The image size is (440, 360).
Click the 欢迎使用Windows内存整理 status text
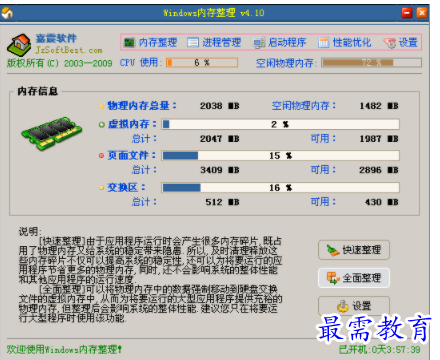coord(64,349)
